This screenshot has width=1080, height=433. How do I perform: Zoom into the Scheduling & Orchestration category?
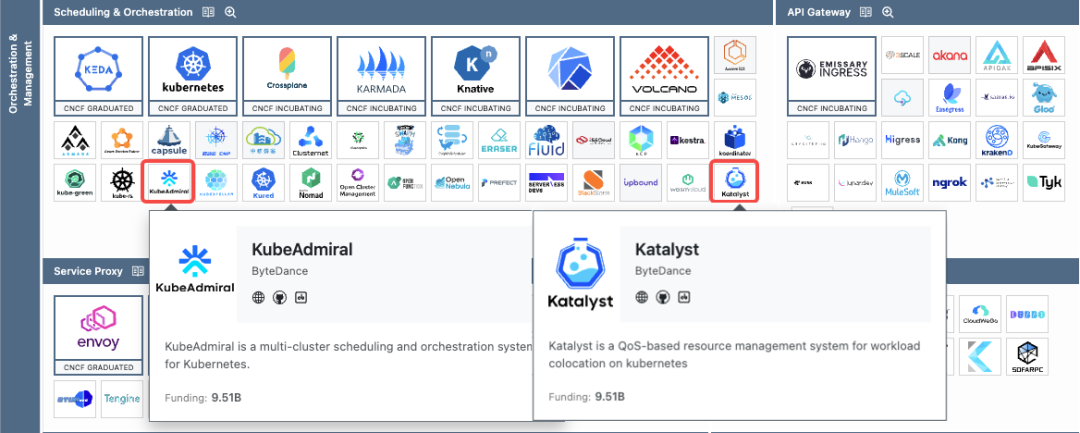coord(231,12)
